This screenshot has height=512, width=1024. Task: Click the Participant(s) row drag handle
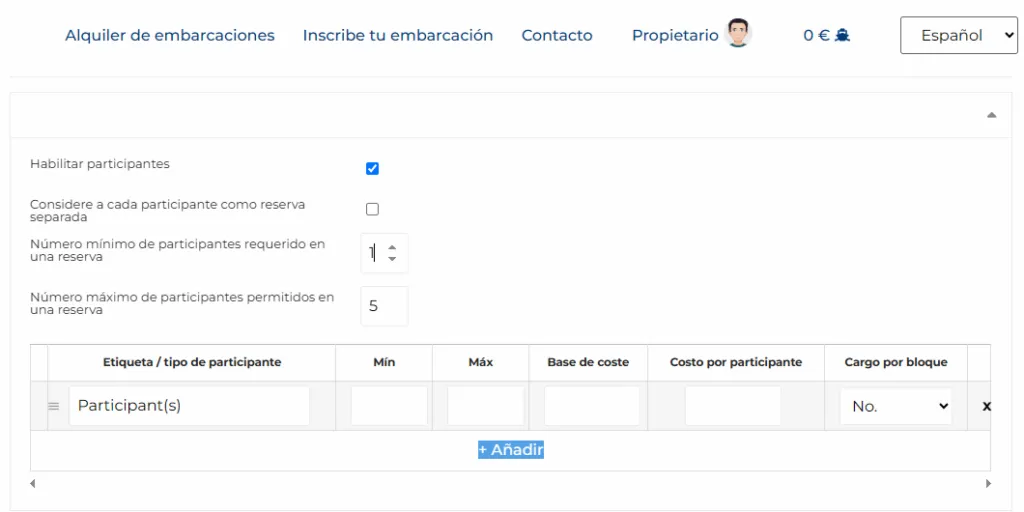click(x=54, y=406)
